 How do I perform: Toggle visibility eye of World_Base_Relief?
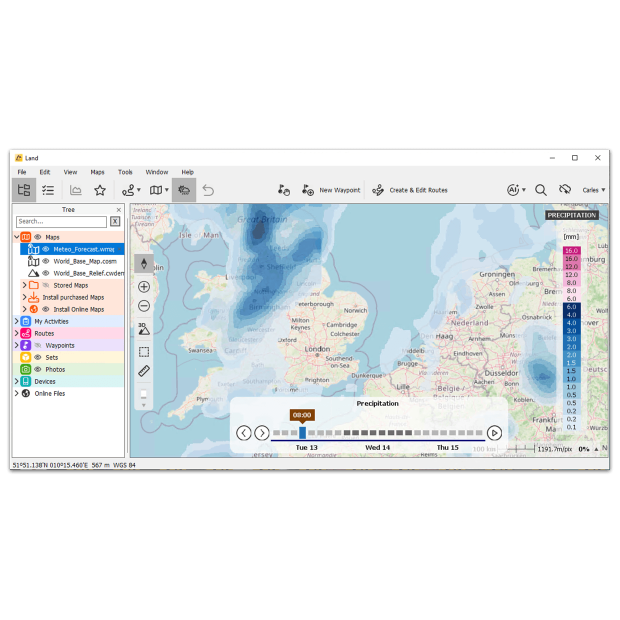click(46, 273)
